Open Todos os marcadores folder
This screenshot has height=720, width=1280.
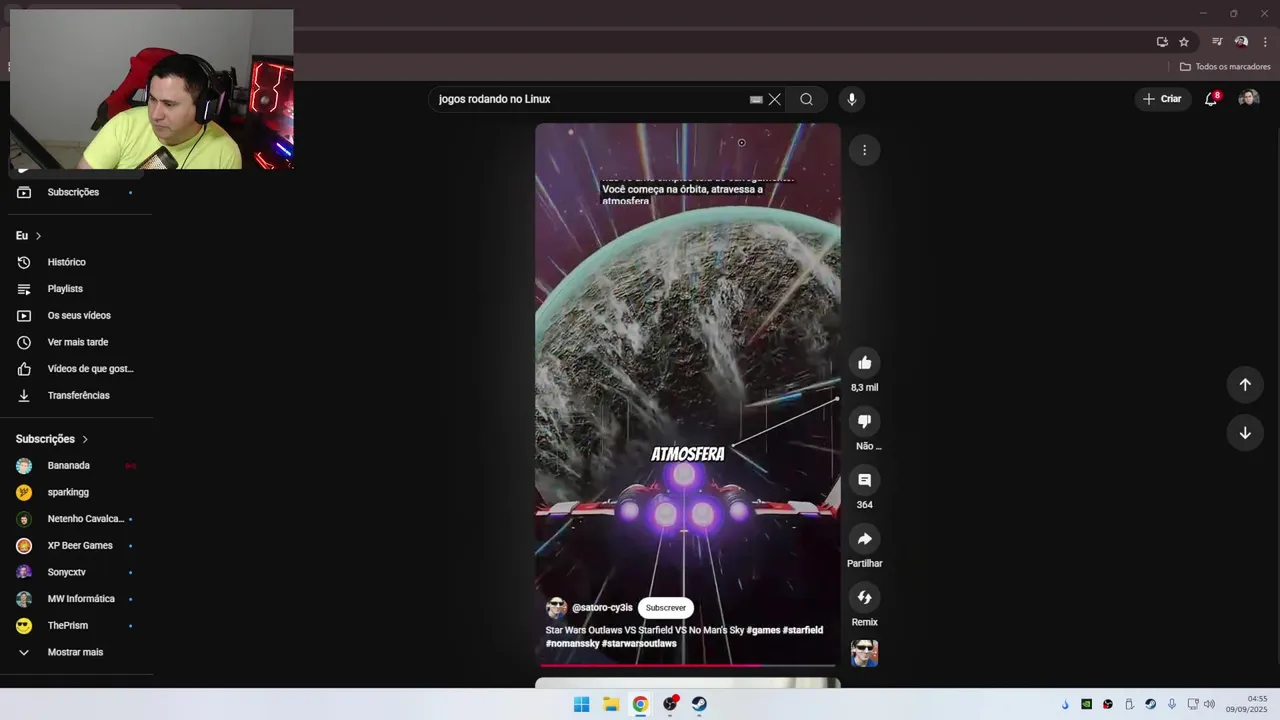1225,67
